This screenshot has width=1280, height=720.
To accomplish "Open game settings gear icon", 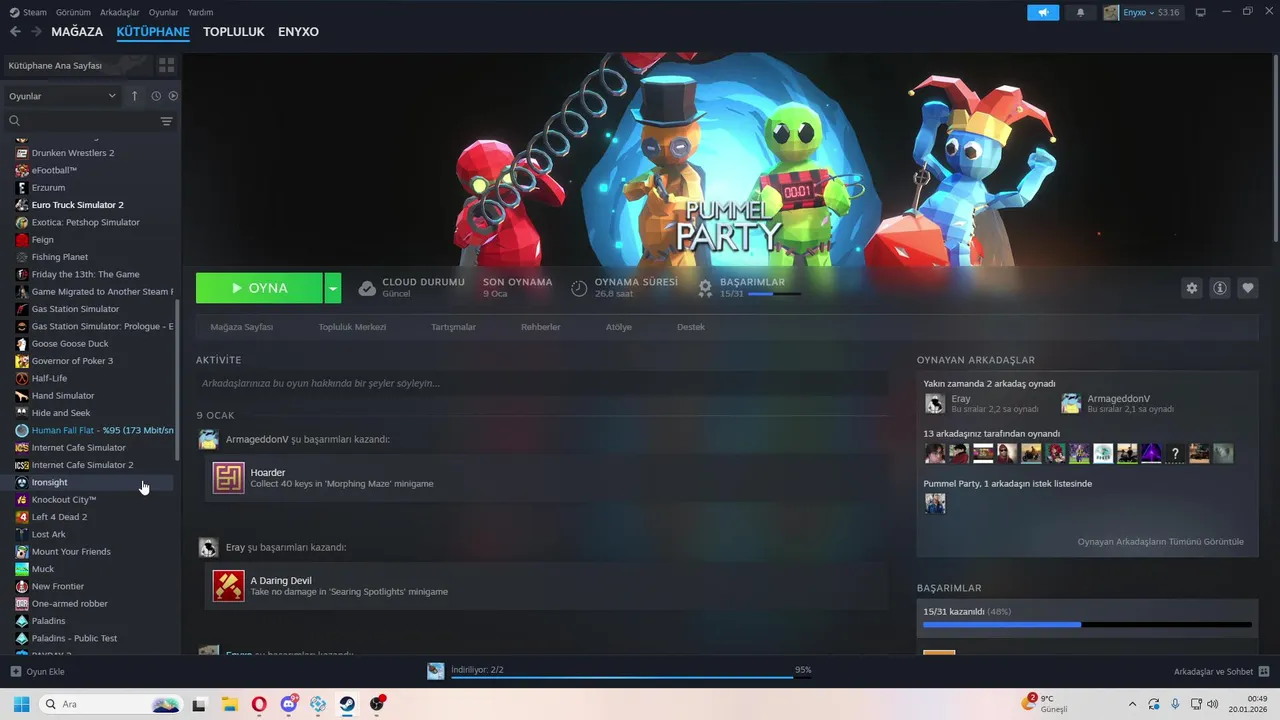I will point(1191,288).
